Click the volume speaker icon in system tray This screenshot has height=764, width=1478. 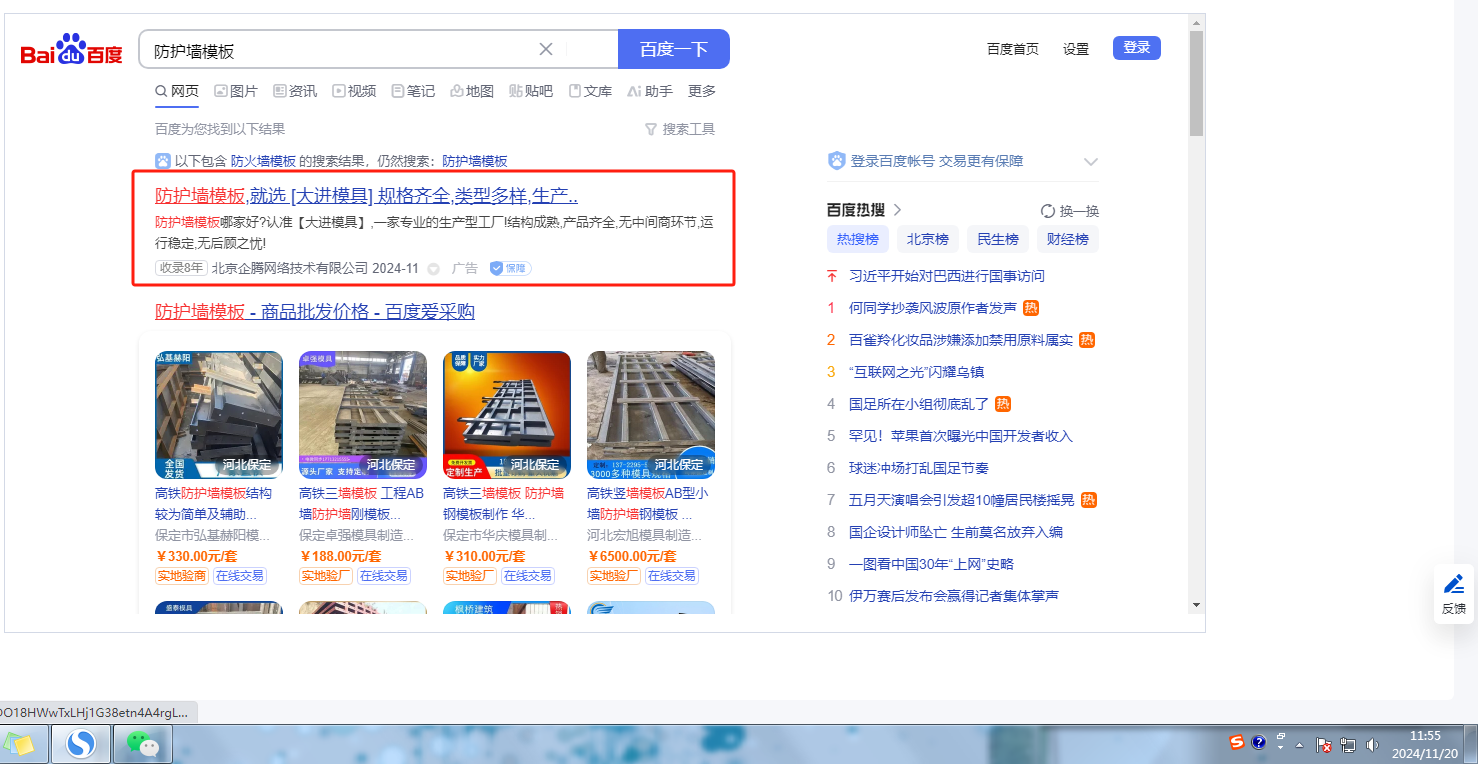(1372, 744)
